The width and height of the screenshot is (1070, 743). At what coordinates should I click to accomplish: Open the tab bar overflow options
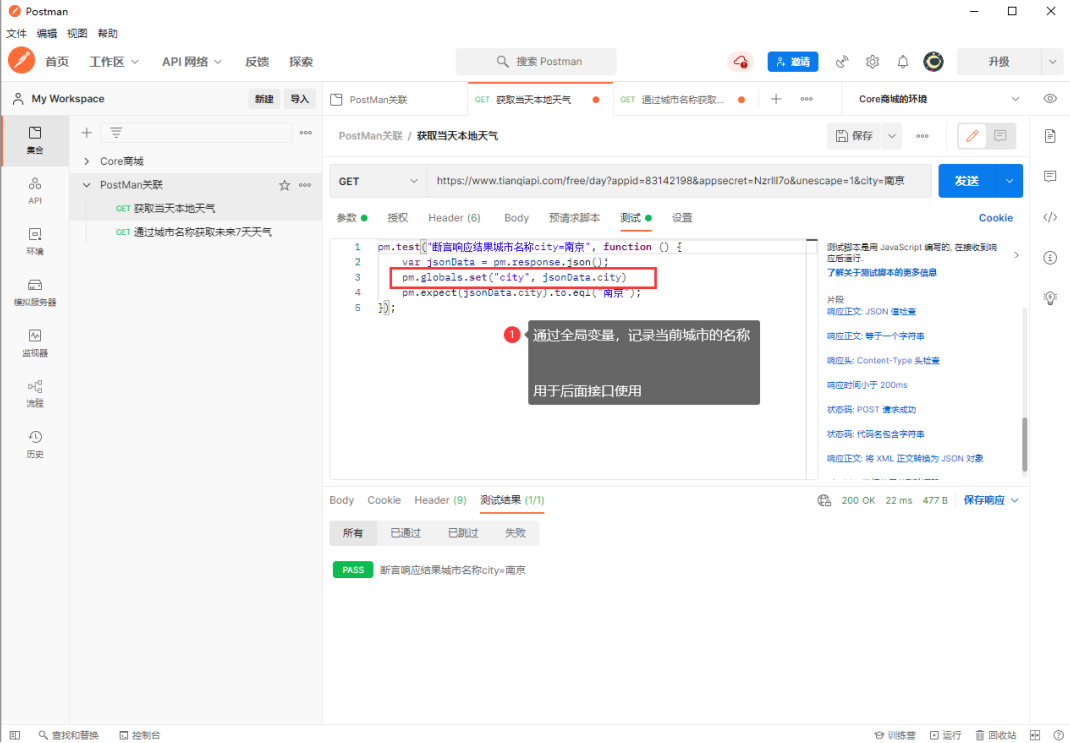pos(807,99)
